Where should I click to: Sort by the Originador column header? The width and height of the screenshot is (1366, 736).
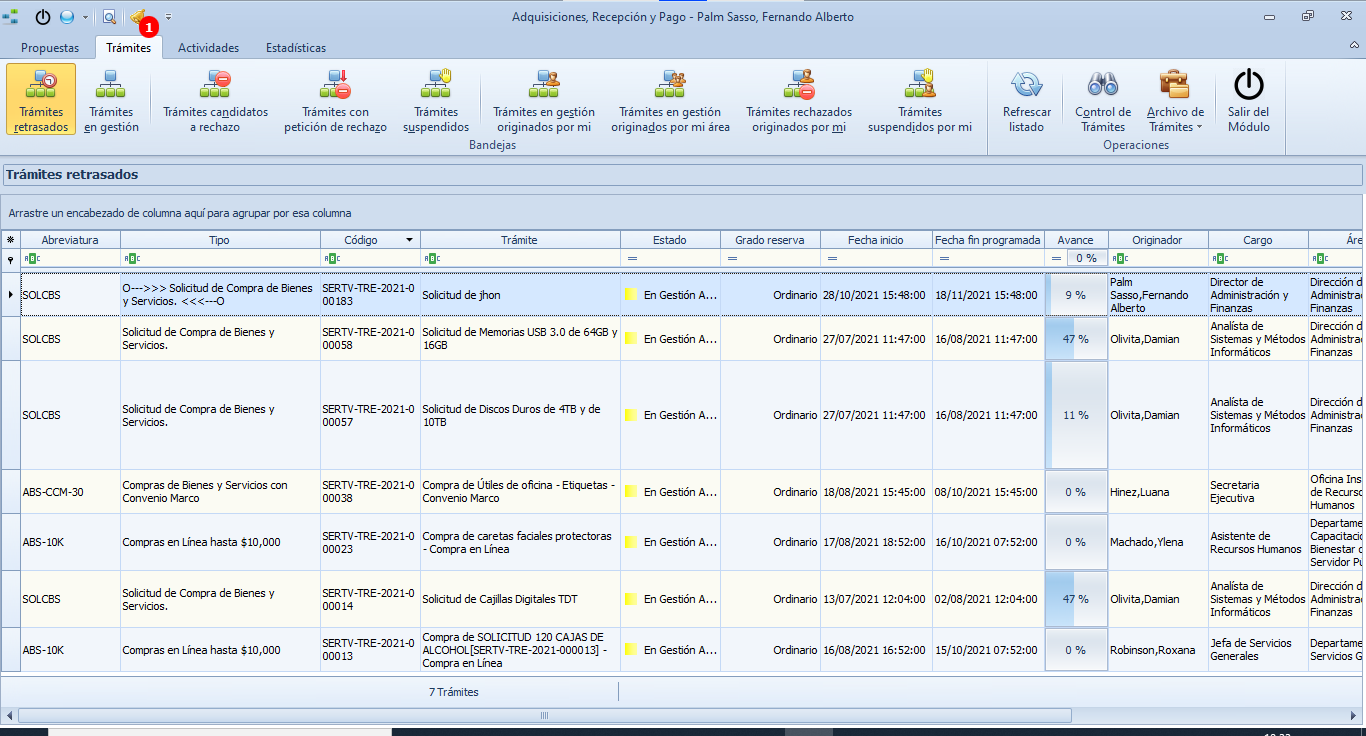1158,240
